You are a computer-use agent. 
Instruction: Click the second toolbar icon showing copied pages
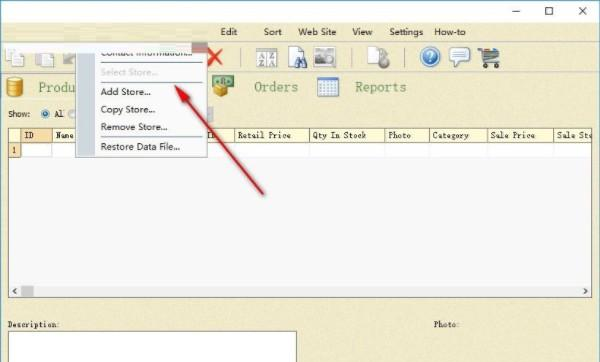pos(44,59)
